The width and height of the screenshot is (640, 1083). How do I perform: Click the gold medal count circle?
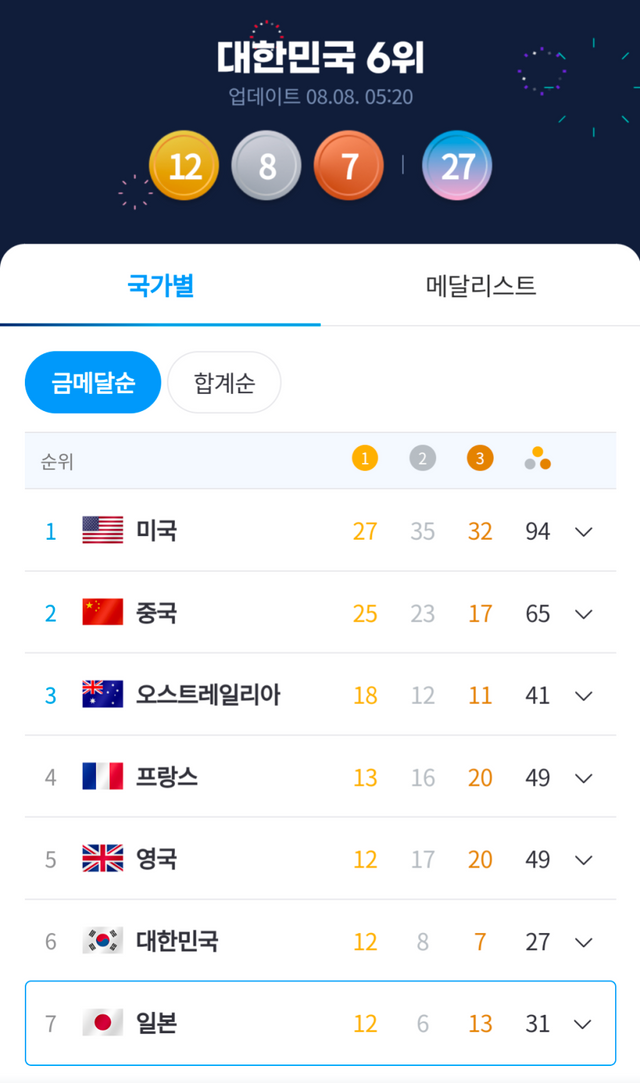point(184,166)
